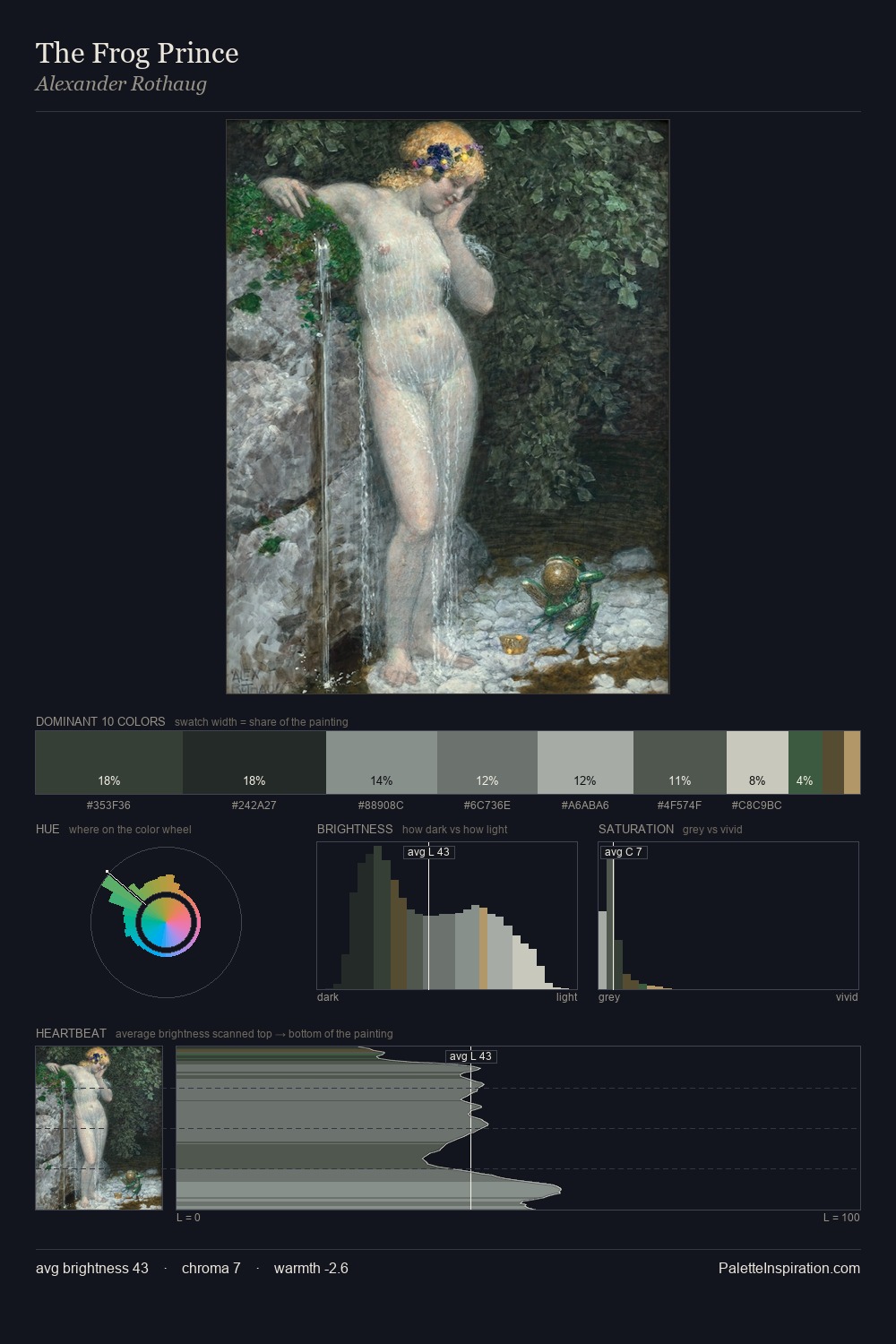Click the hex label '#A6ABA6'
This screenshot has width=896, height=1344.
tap(585, 806)
